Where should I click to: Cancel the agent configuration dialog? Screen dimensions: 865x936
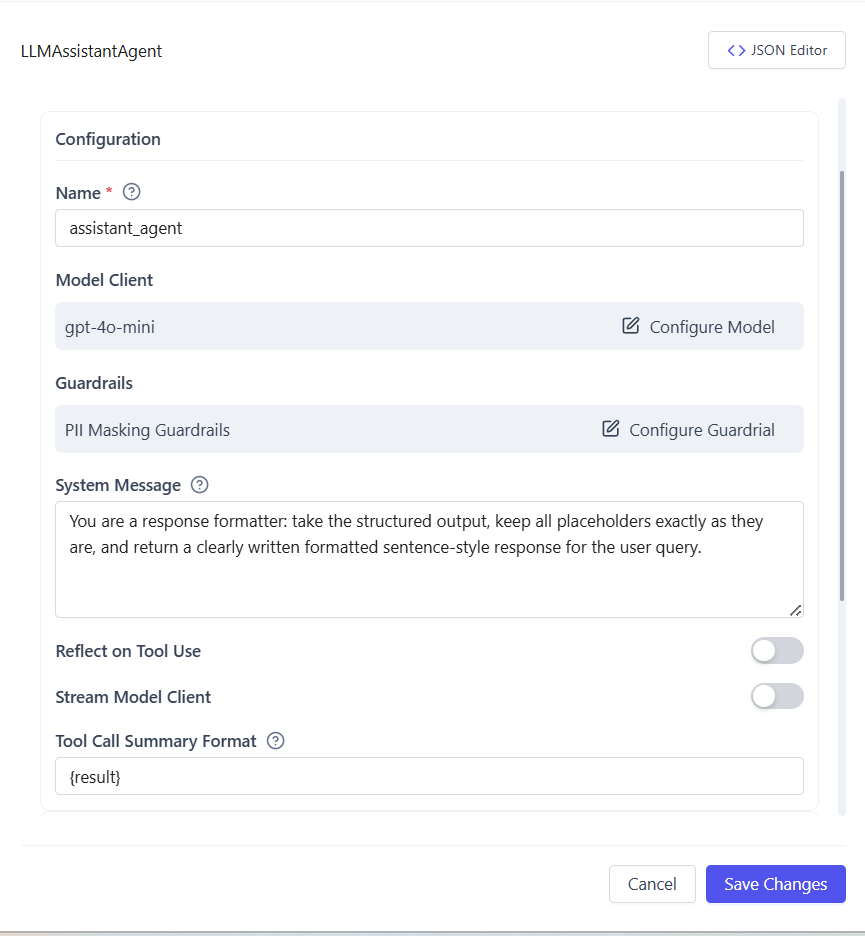(652, 884)
